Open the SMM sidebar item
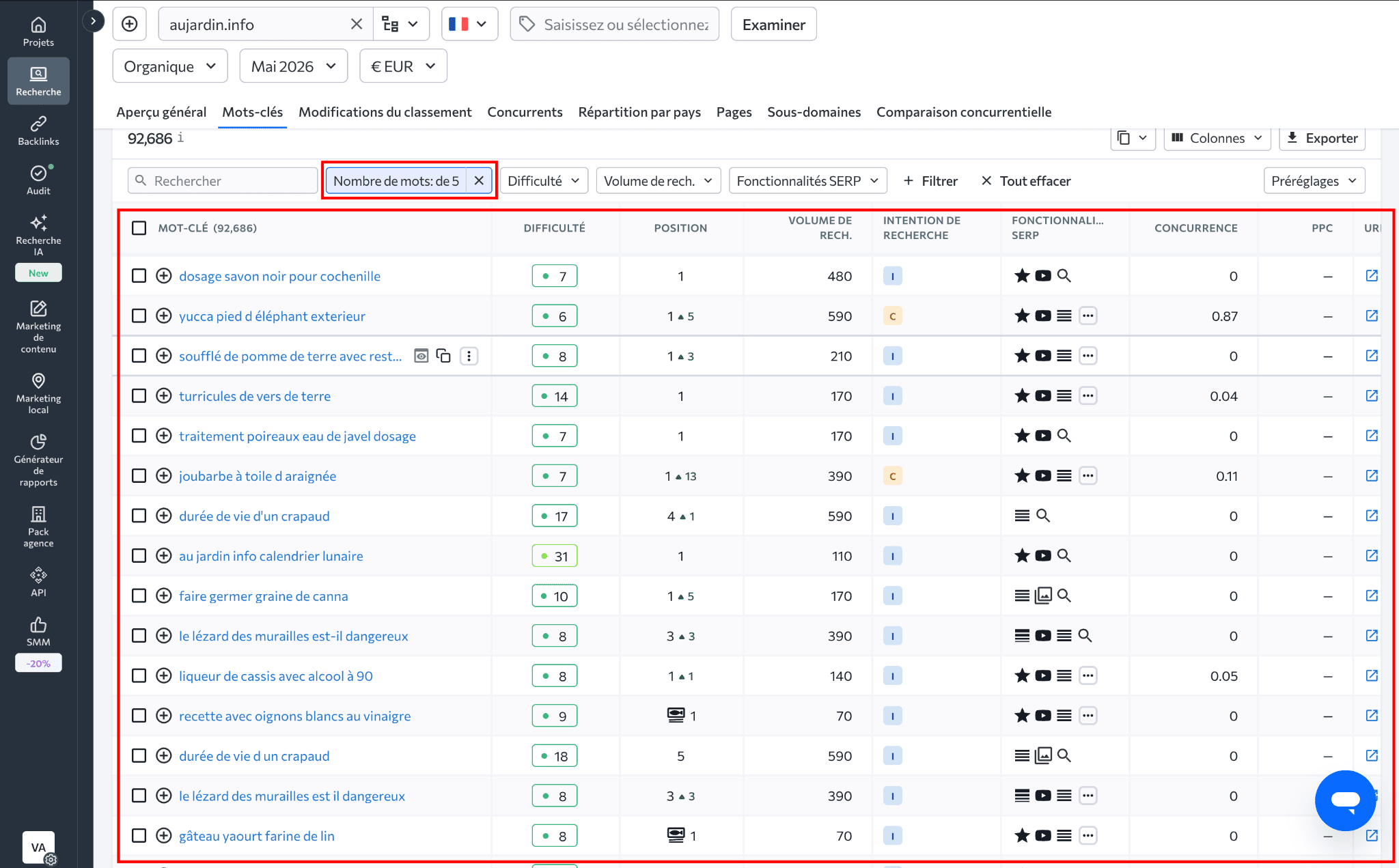 [38, 632]
